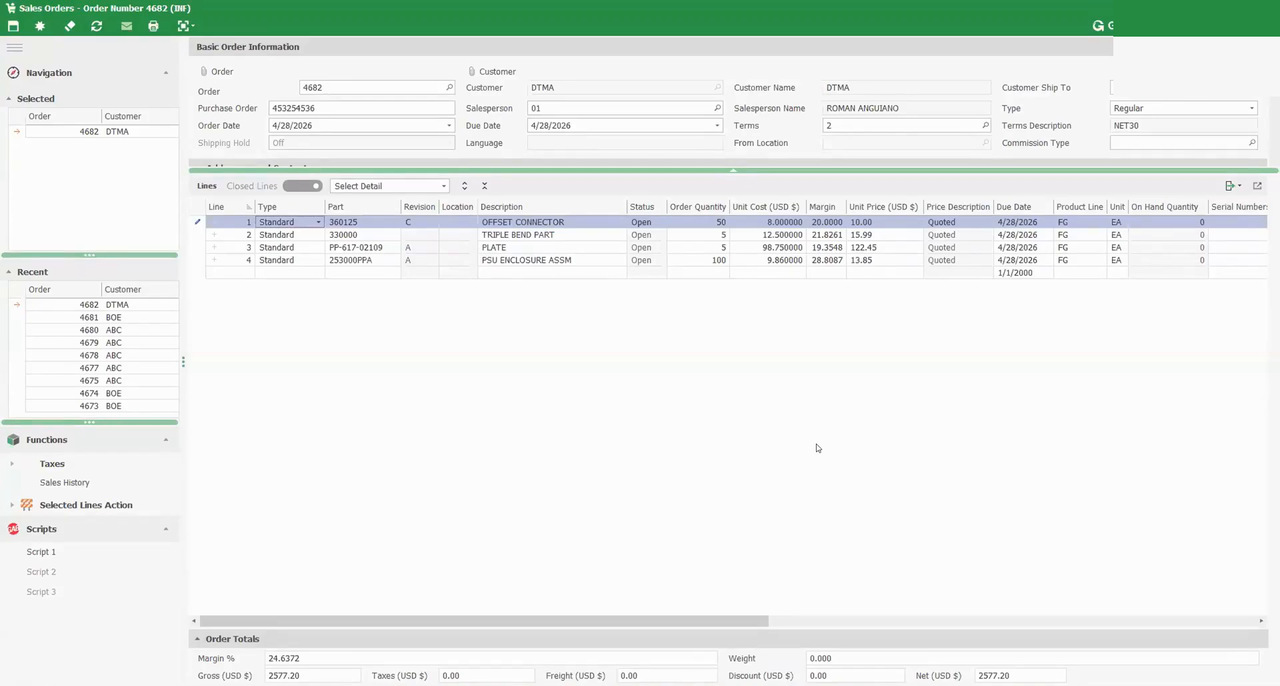Click the horizontal scrollbar thumb
Screen dimensions: 1280x686
pos(485,621)
